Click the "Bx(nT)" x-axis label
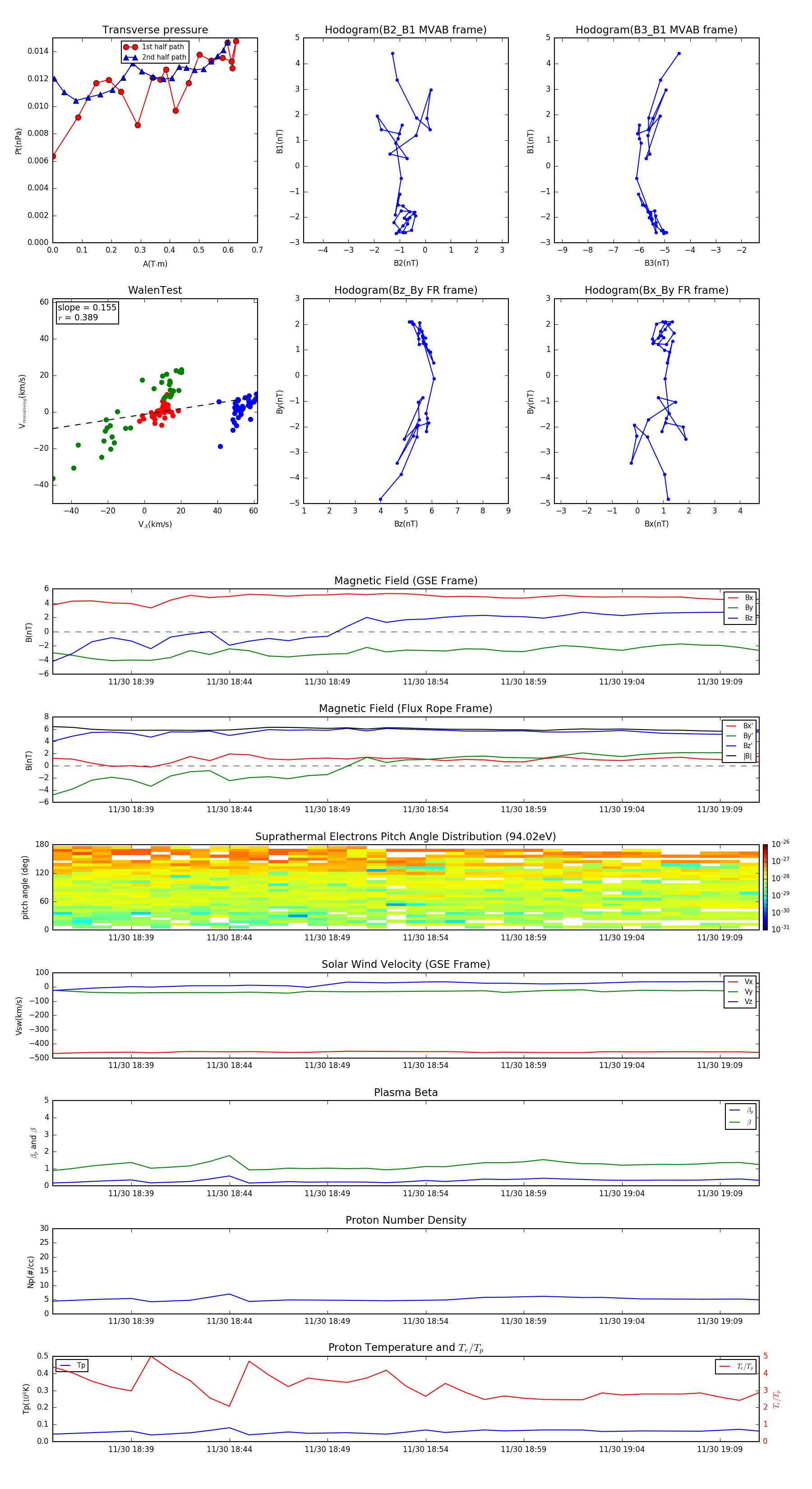The image size is (812, 1489). pyautogui.click(x=656, y=524)
